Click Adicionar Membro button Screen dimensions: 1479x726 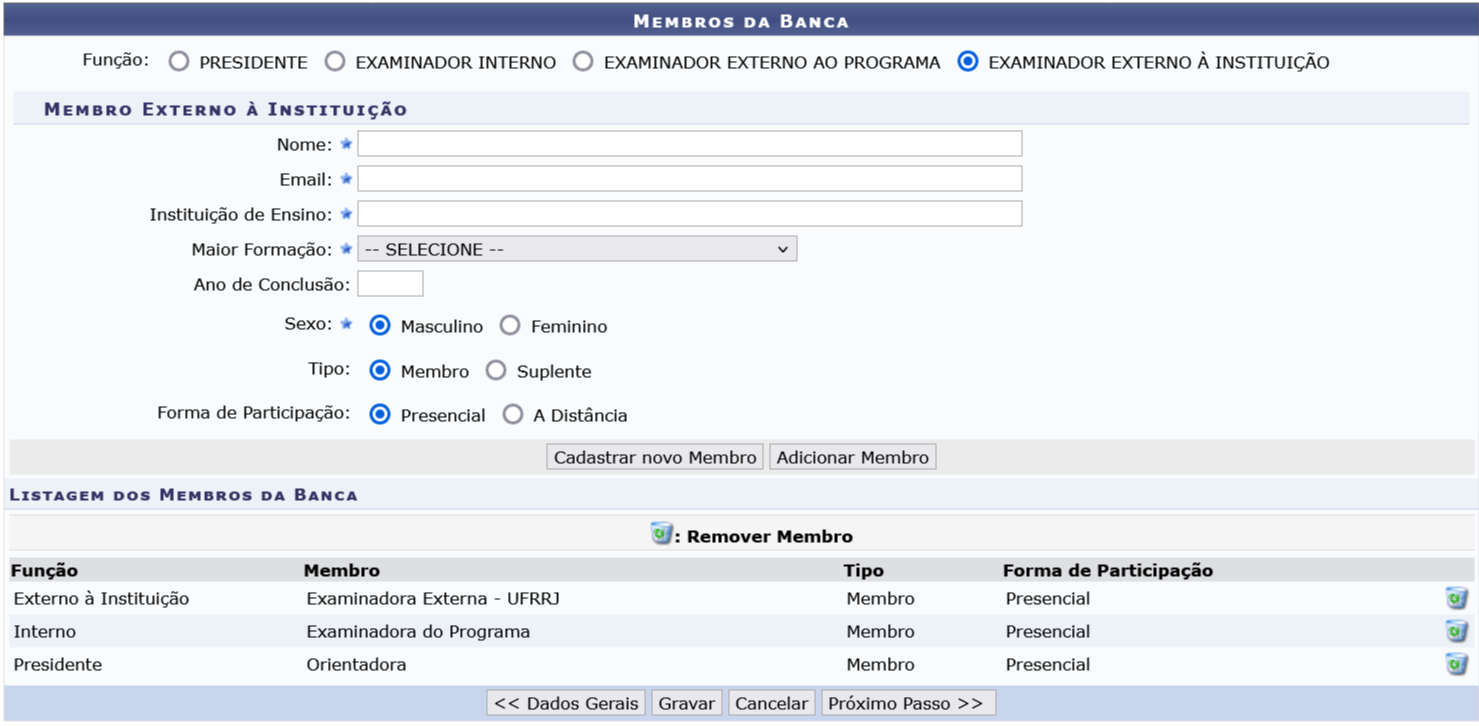853,457
